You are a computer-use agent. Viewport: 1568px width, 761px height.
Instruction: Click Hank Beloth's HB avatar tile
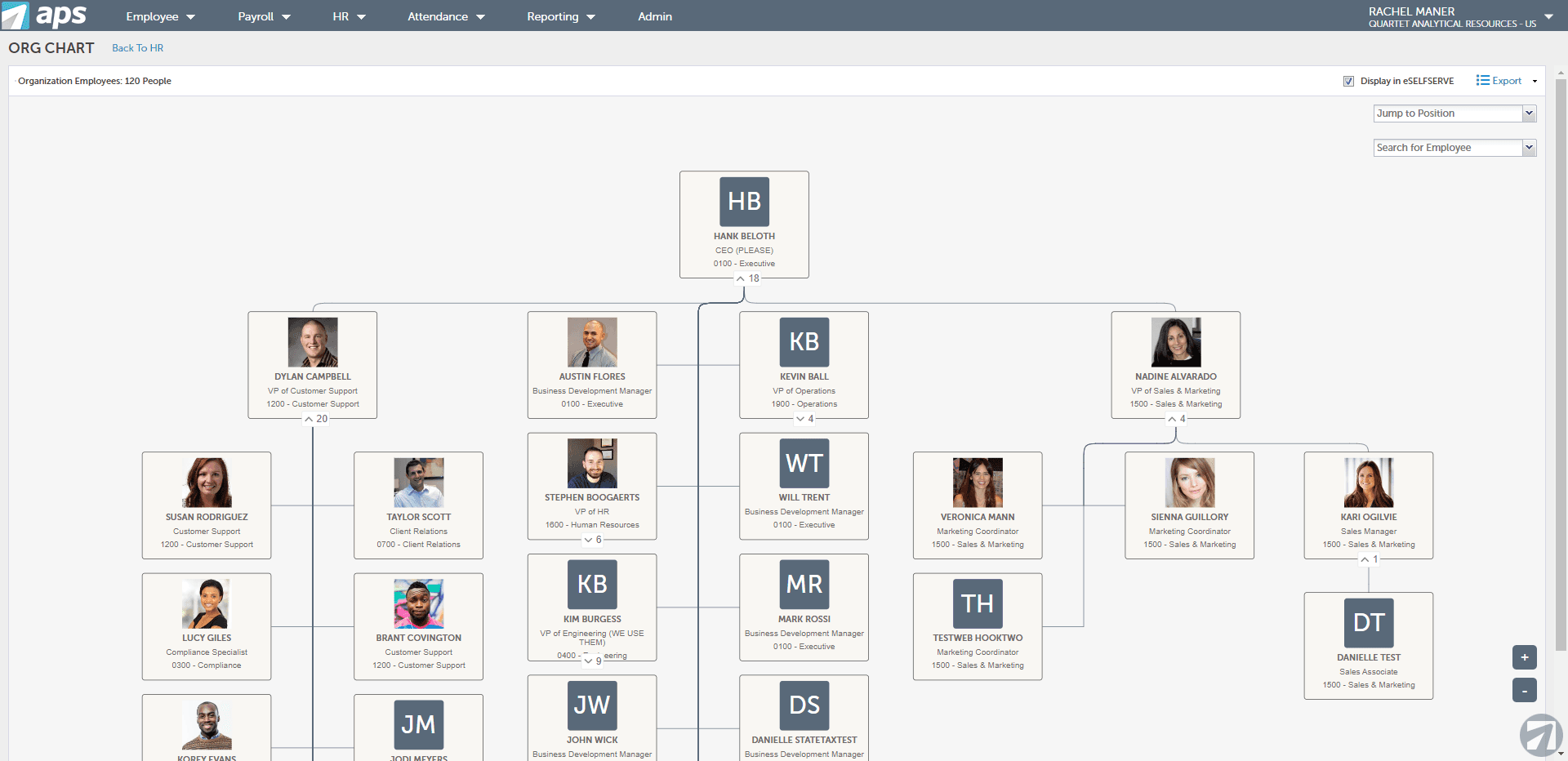point(744,202)
